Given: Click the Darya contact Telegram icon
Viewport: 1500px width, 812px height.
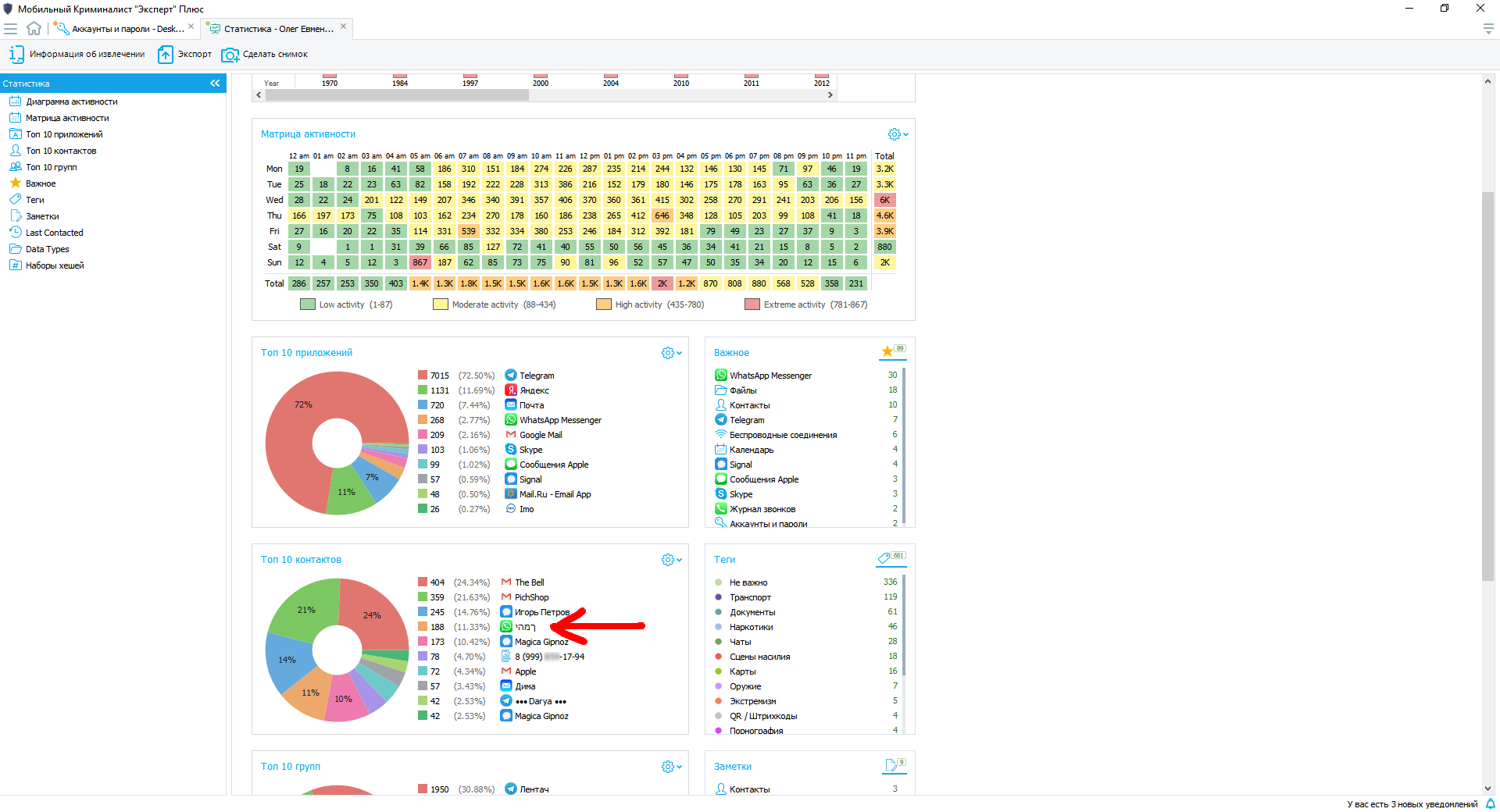Looking at the screenshot, I should click(x=506, y=701).
